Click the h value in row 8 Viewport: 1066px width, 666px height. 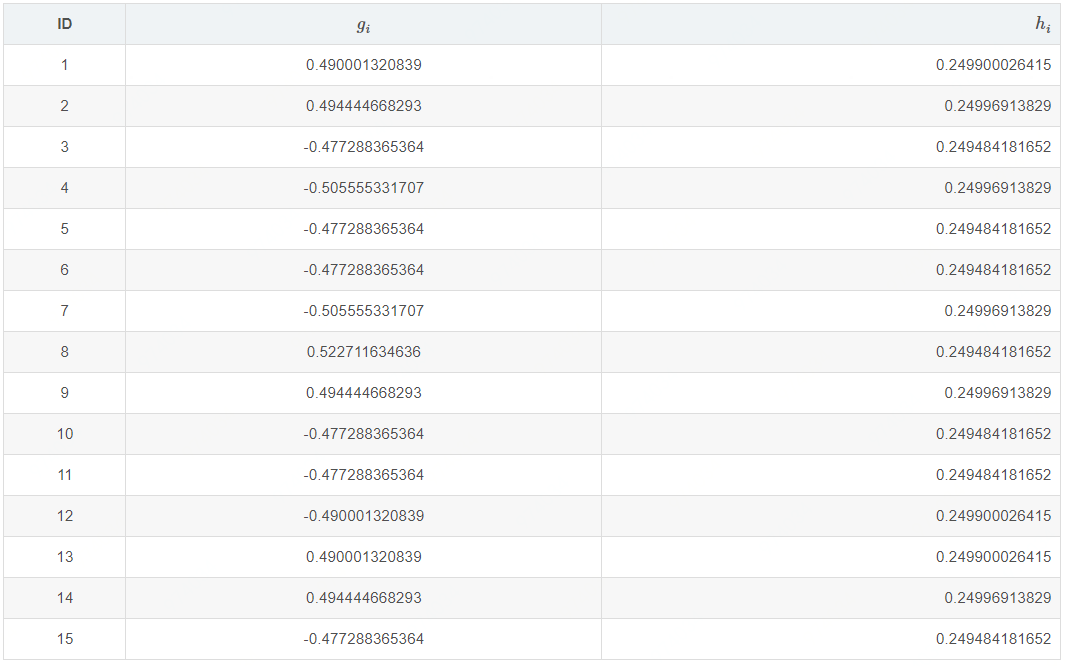pos(993,352)
